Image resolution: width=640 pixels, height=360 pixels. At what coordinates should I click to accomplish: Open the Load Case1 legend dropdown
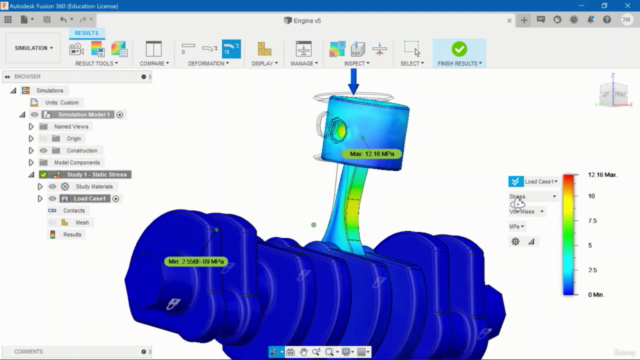[x=541, y=181]
